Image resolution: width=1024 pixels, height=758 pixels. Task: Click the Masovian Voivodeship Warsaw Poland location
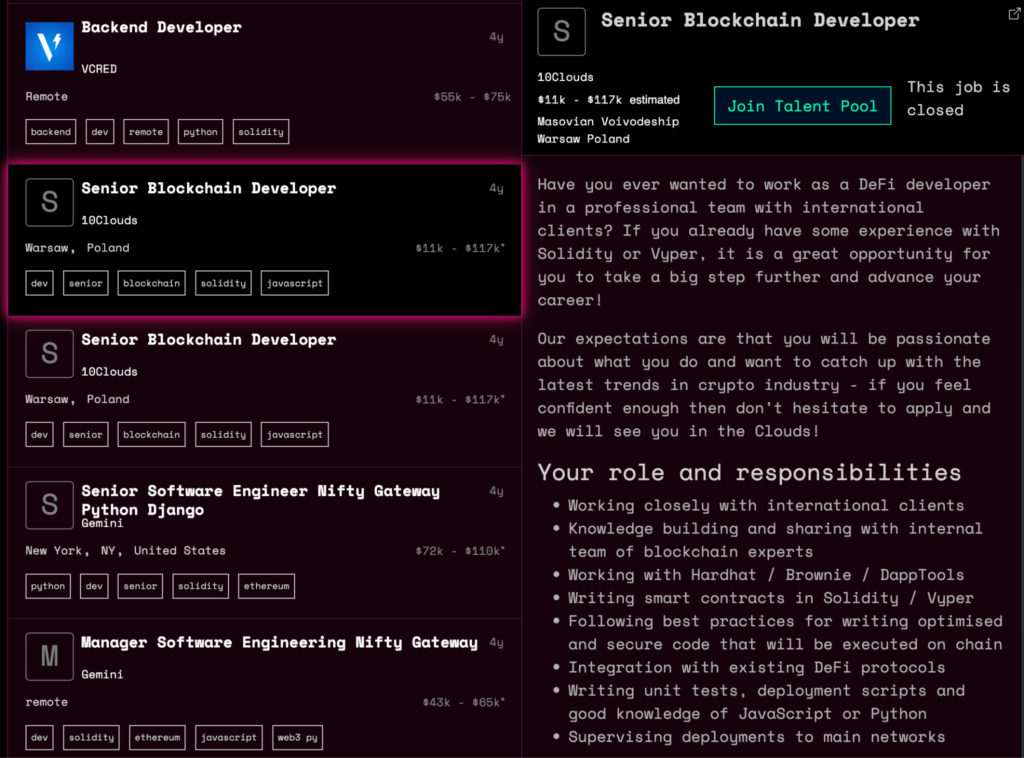608,130
